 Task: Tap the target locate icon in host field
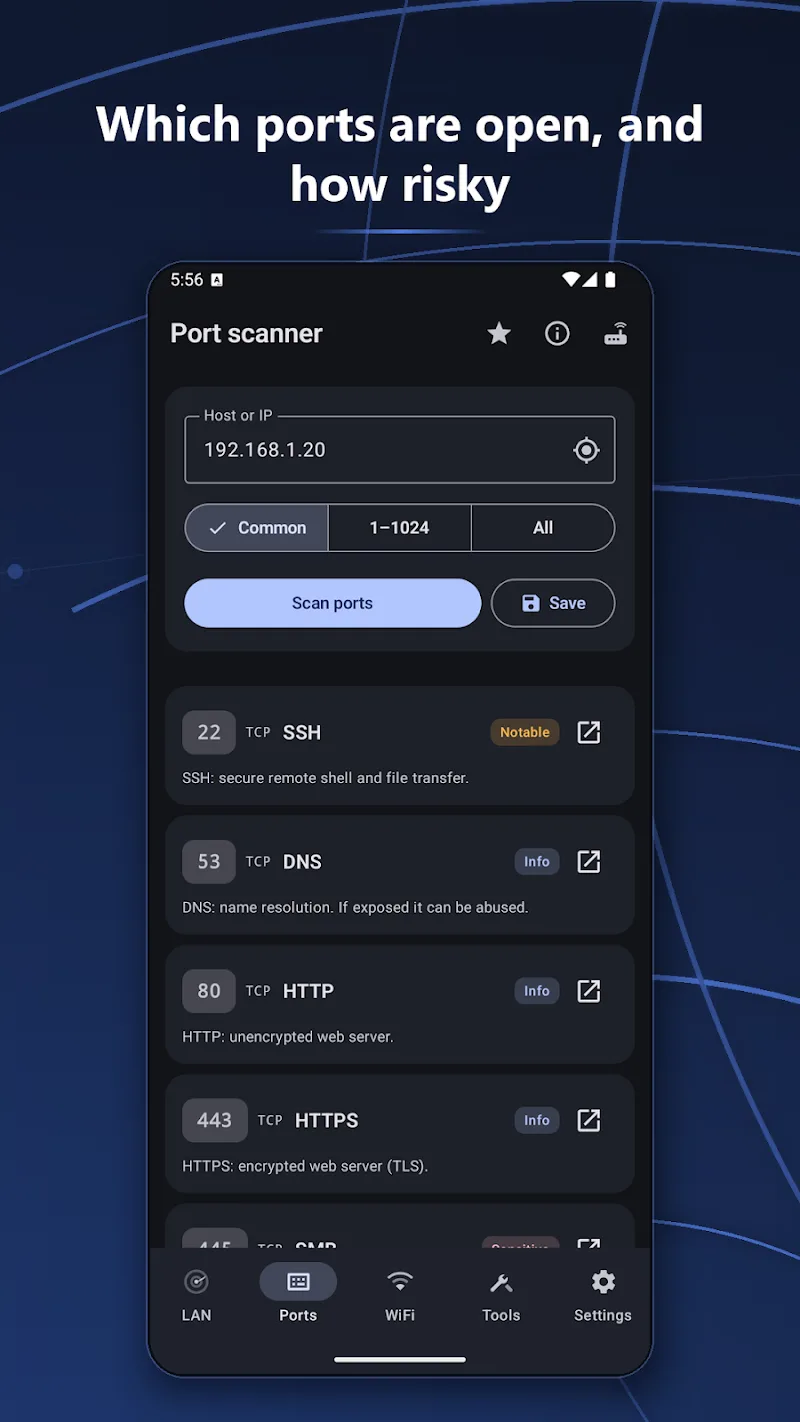pyautogui.click(x=587, y=450)
